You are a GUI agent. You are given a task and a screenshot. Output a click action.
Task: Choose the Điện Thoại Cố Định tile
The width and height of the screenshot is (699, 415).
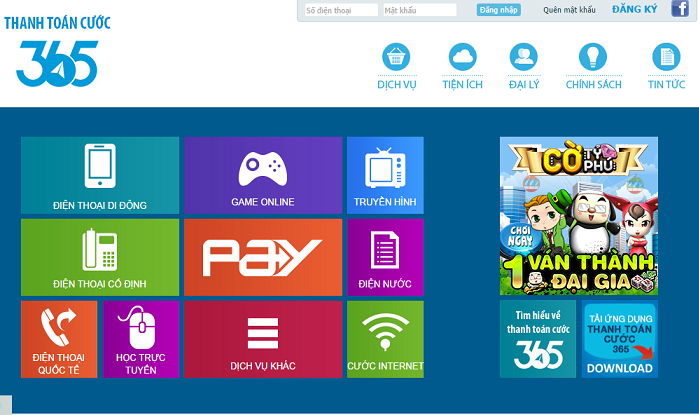[x=100, y=257]
